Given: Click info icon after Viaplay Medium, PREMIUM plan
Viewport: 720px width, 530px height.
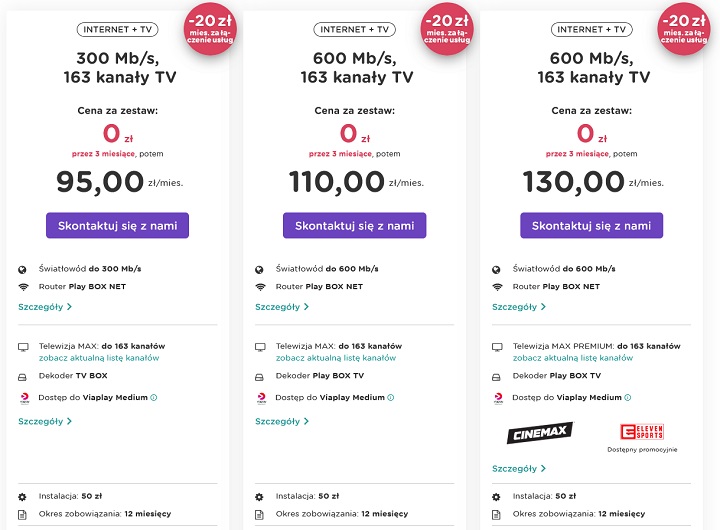Looking at the screenshot, I should (x=628, y=398).
